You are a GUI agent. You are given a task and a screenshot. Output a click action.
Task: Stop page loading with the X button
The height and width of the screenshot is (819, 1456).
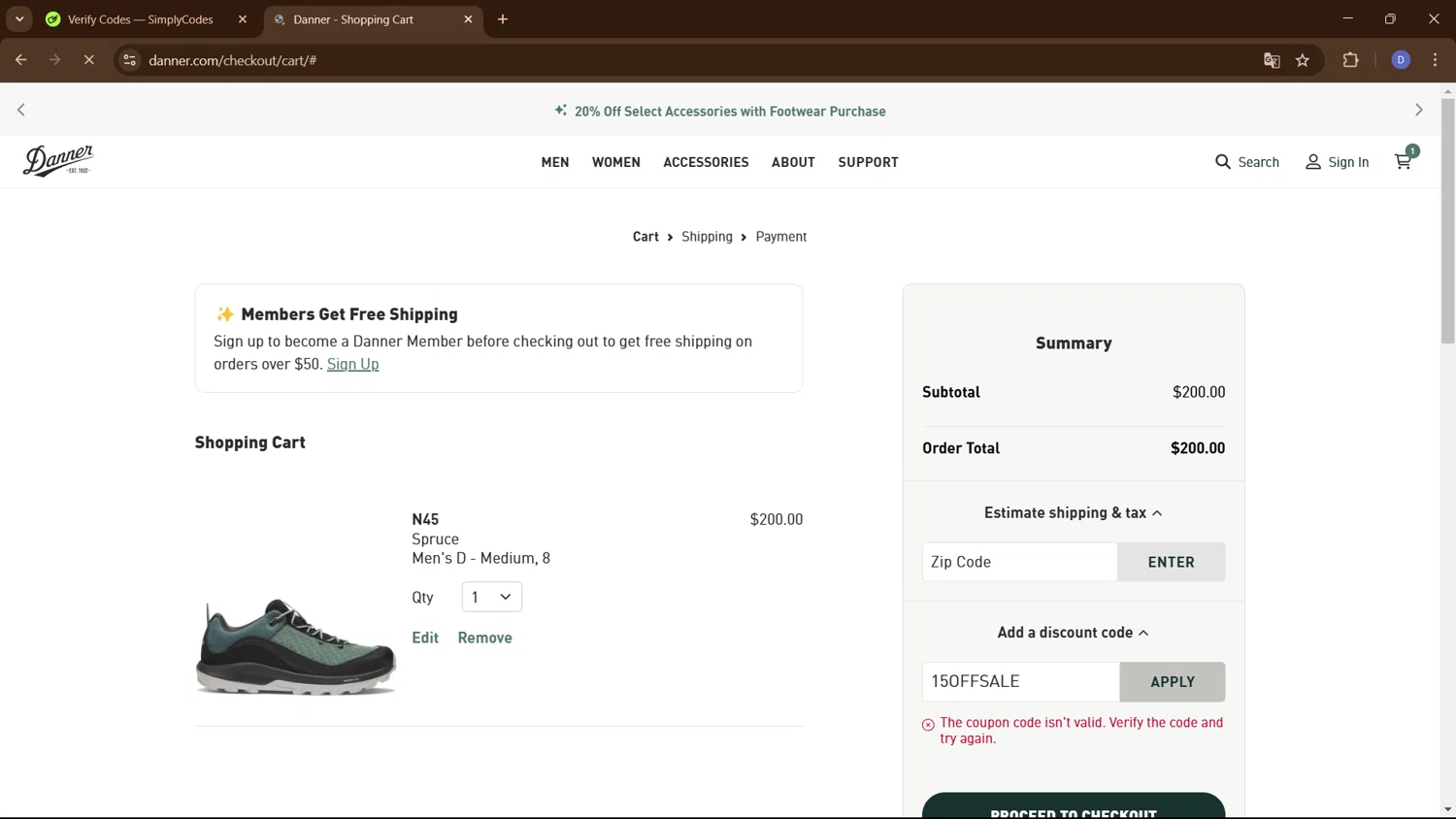click(x=88, y=60)
